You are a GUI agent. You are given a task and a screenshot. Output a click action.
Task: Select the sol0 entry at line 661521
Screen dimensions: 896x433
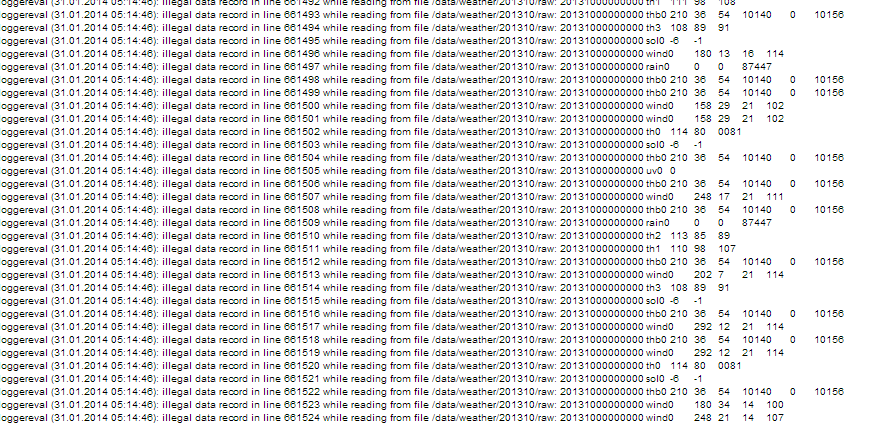[x=352, y=379]
